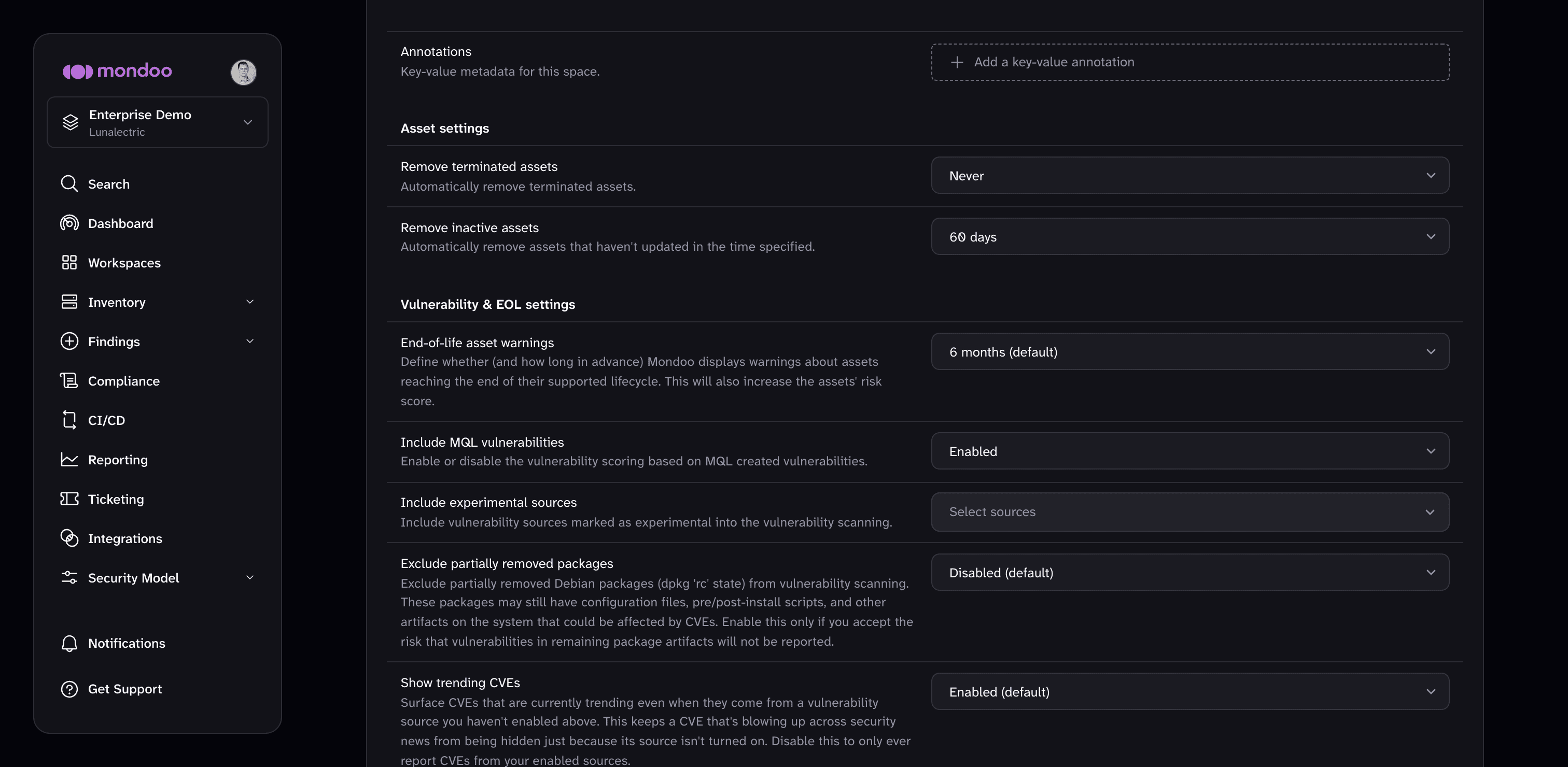The image size is (1568, 767).
Task: Click the Ticketing ticket icon
Action: (x=69, y=499)
